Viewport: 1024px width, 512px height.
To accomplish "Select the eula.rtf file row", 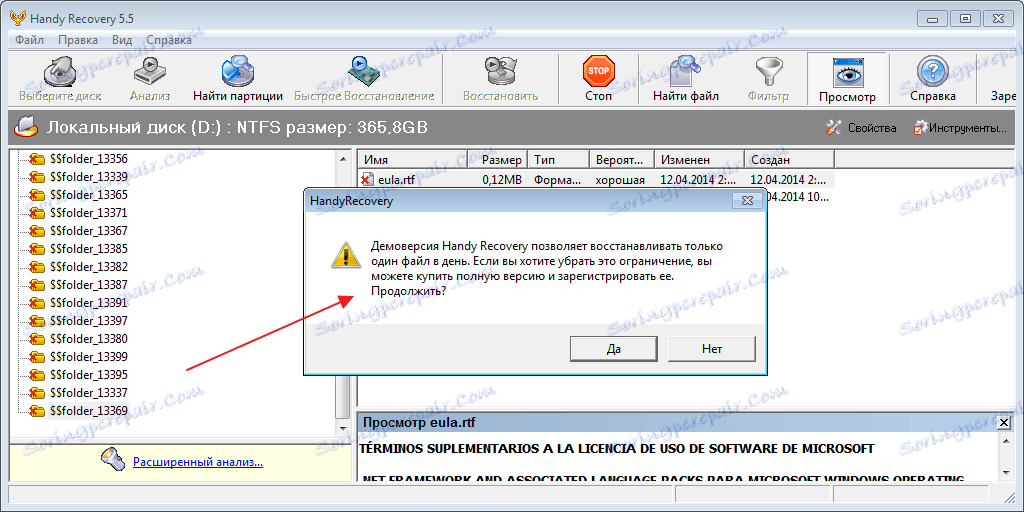I will [596, 180].
